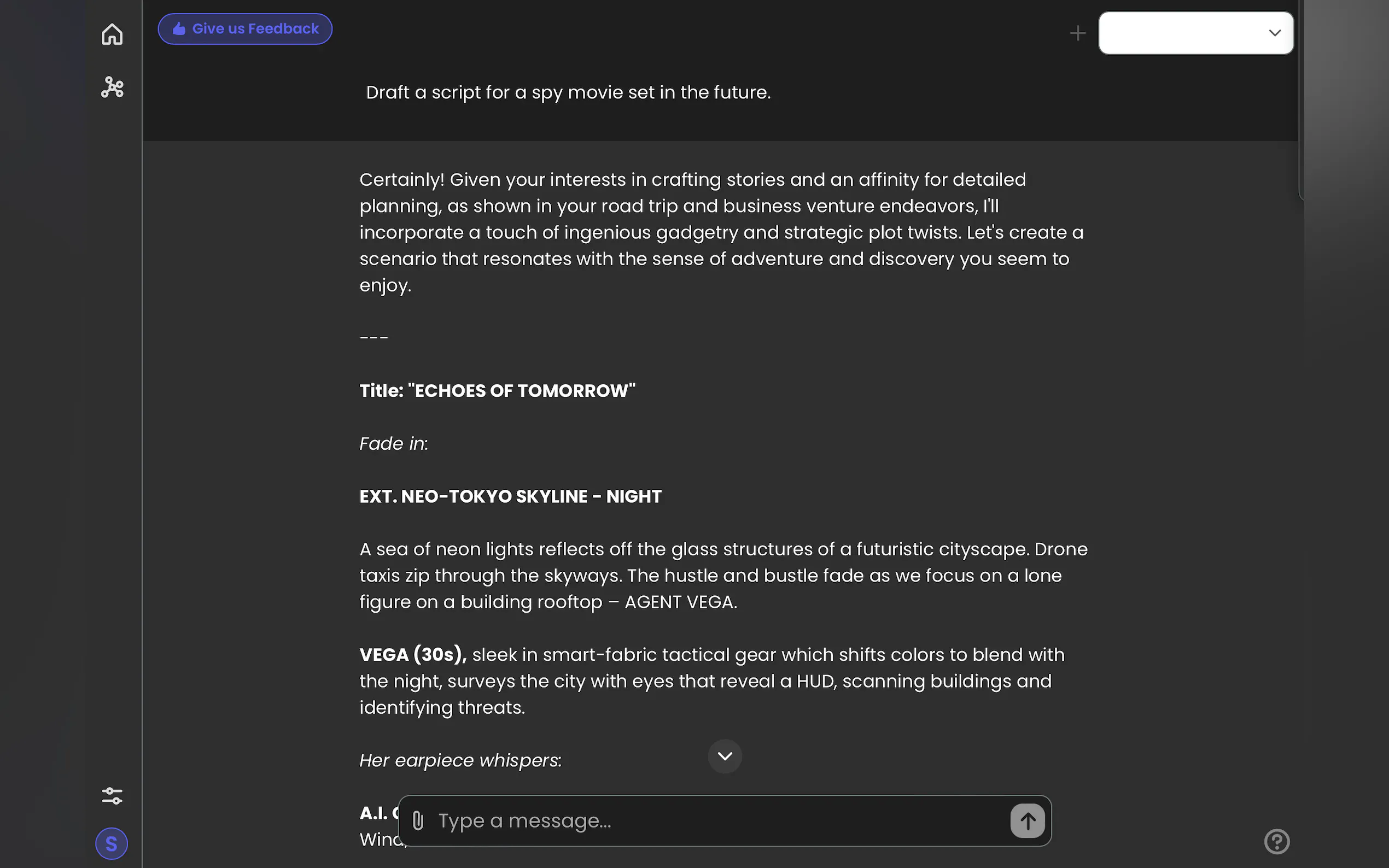This screenshot has height=868, width=1389.
Task: Send the message with the arrow button
Action: point(1027,821)
